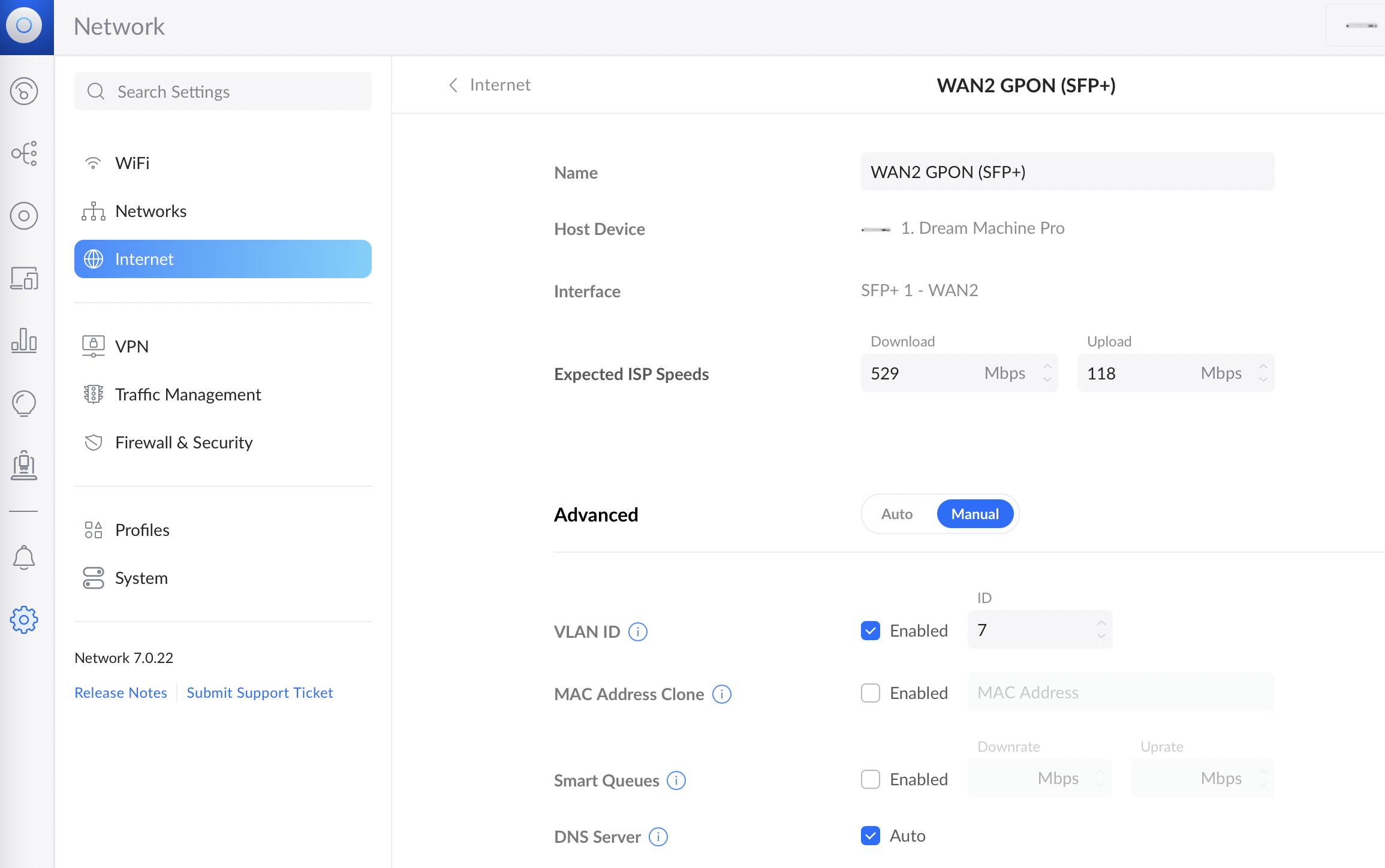This screenshot has width=1385, height=868.
Task: Open Networks settings section
Action: point(223,211)
